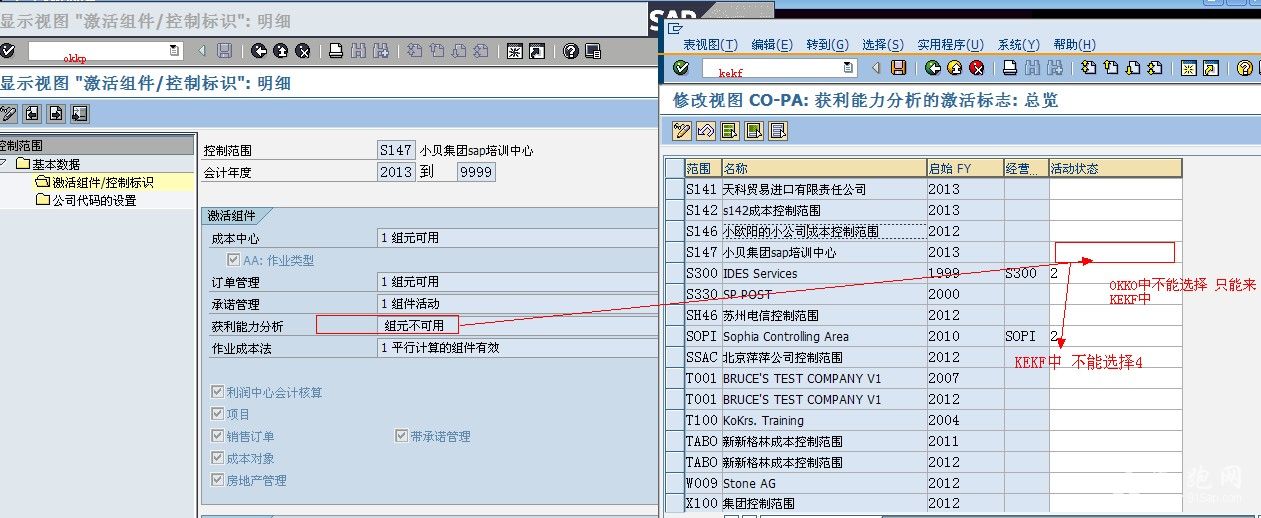Viewport: 1261px width, 518px height.
Task: Go to first page icon in right window
Action: [x=1090, y=68]
